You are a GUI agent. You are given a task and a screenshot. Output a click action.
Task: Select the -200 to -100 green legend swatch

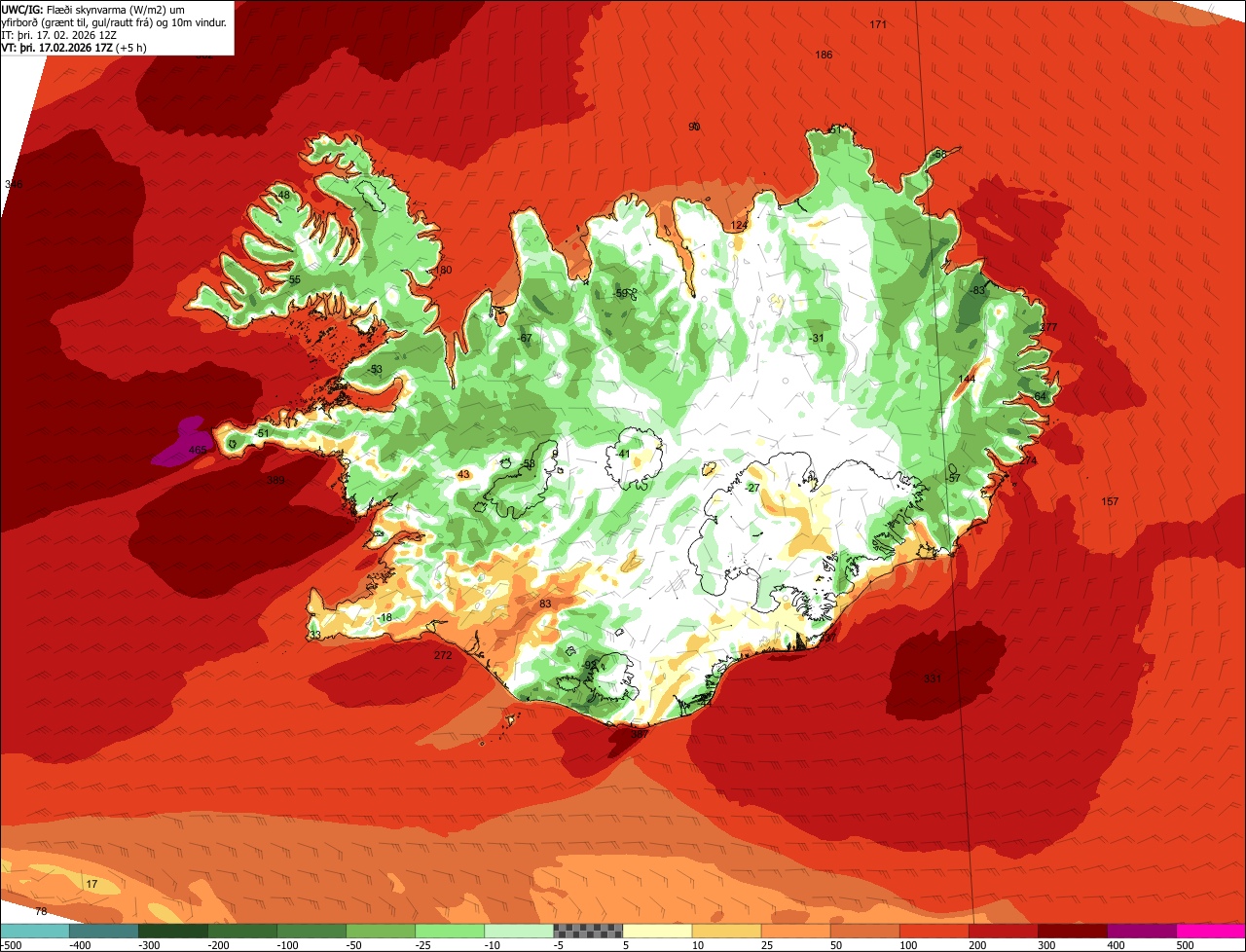click(241, 931)
